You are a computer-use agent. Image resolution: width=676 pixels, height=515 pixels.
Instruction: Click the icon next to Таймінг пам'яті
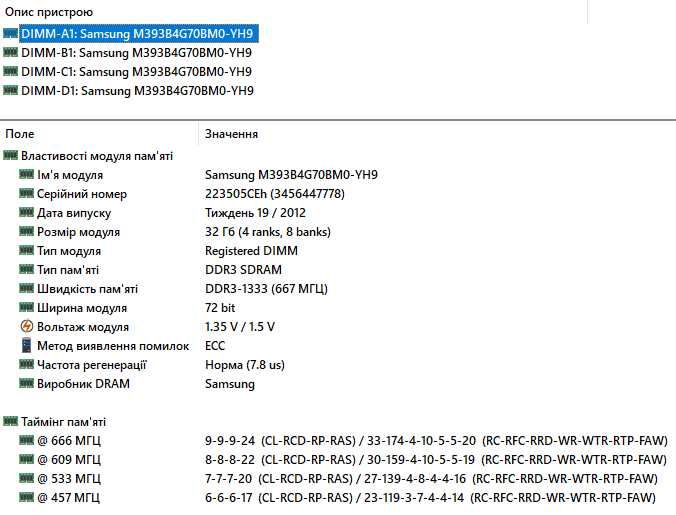[10, 421]
